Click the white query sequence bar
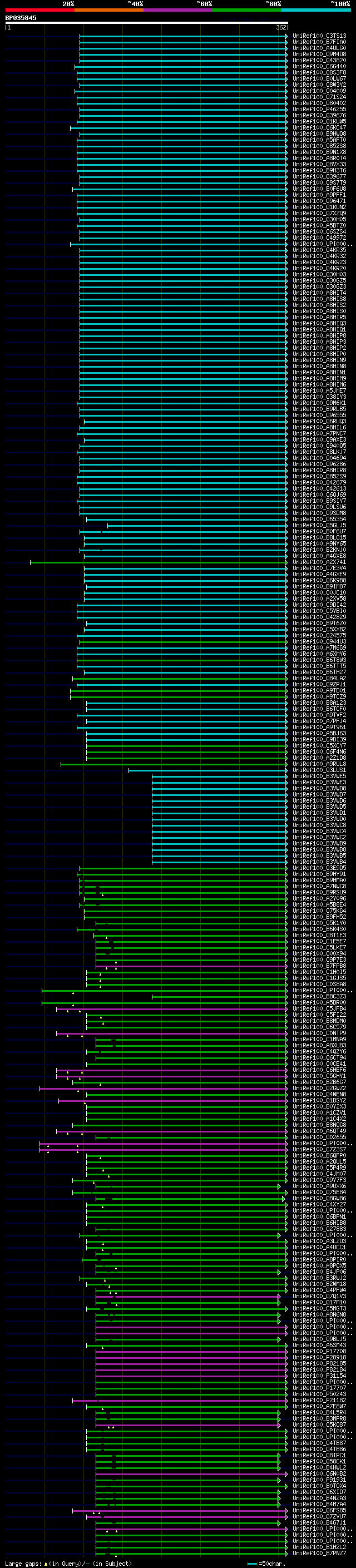 click(147, 22)
